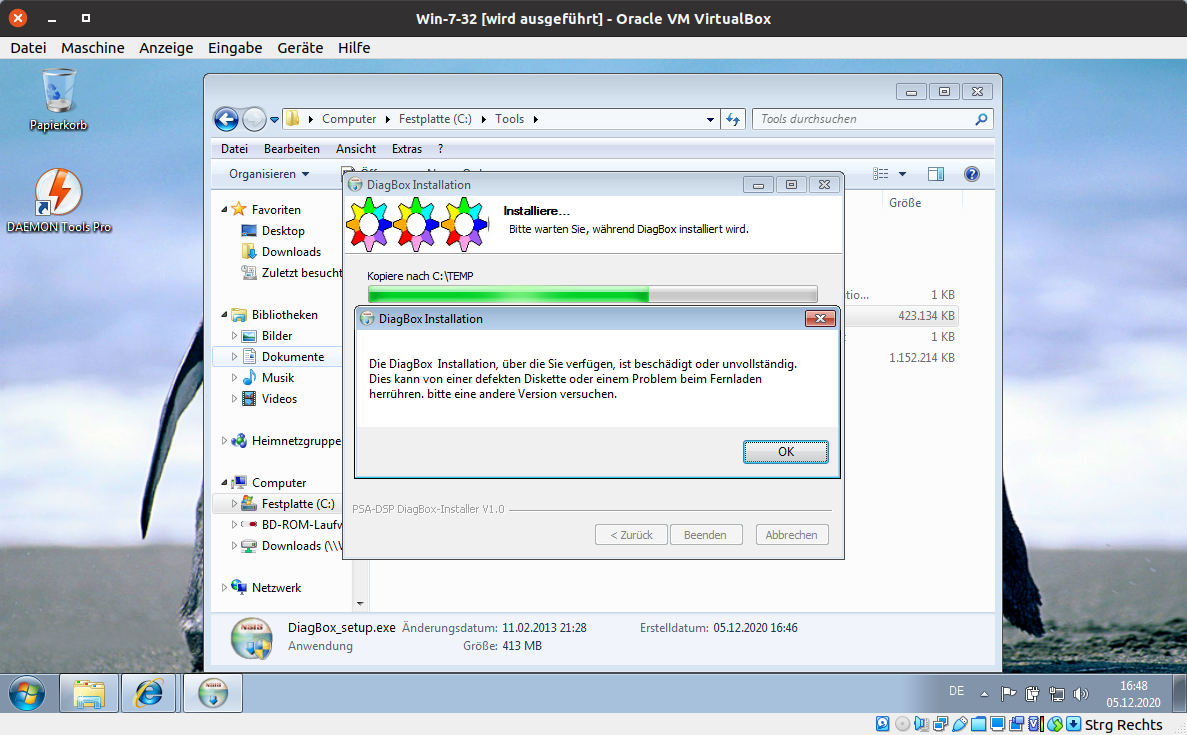The width and height of the screenshot is (1187, 735).
Task: Launch the DAEMON Tools Pro shortcut
Action: (x=58, y=201)
